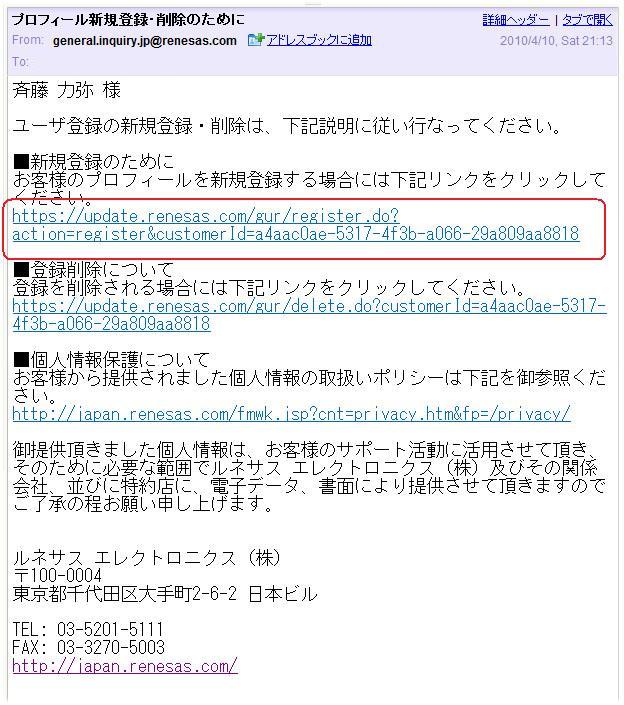
Task: Click the ■新規登録のために heading
Action: 94,162
